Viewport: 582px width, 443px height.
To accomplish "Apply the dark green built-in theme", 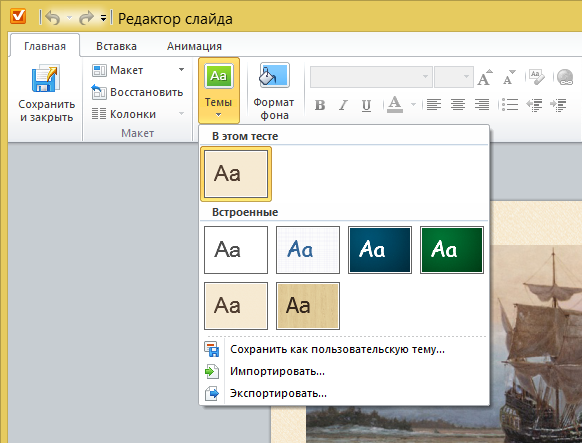I will 452,250.
